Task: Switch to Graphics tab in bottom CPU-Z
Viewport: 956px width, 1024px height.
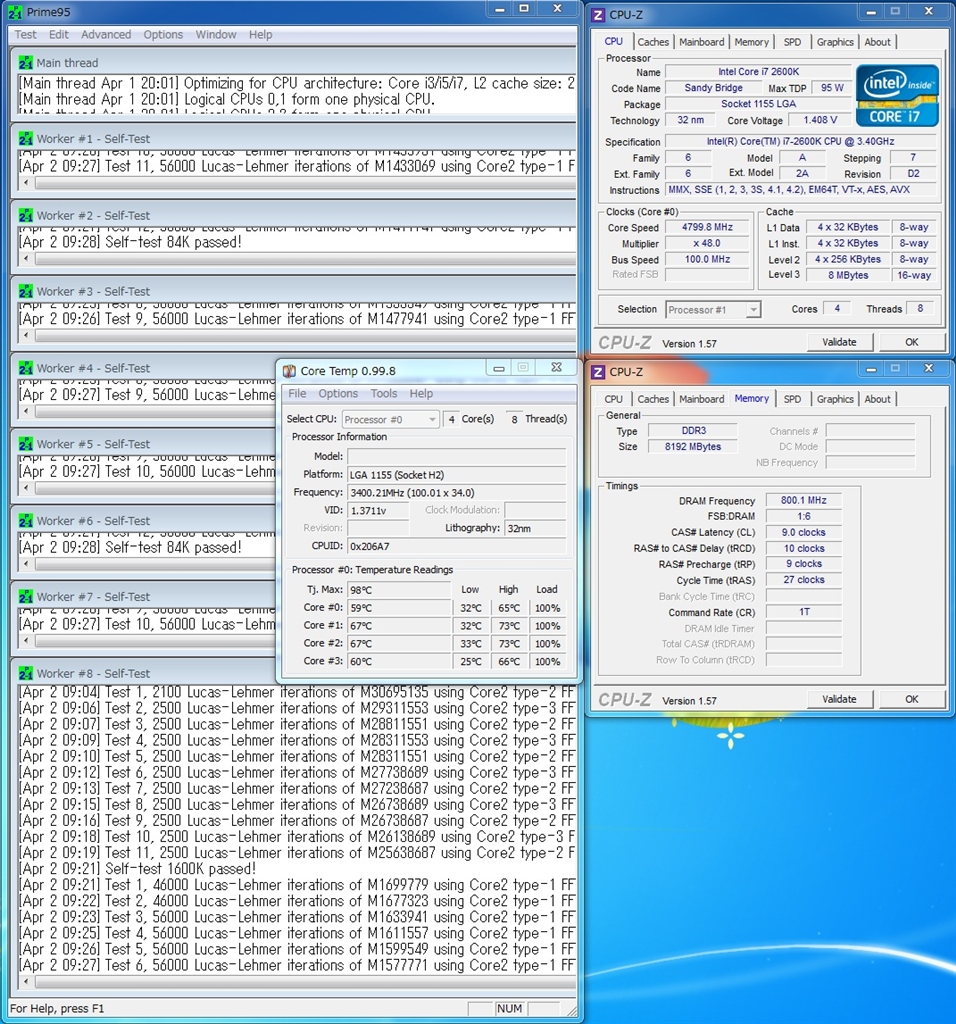Action: pyautogui.click(x=835, y=399)
